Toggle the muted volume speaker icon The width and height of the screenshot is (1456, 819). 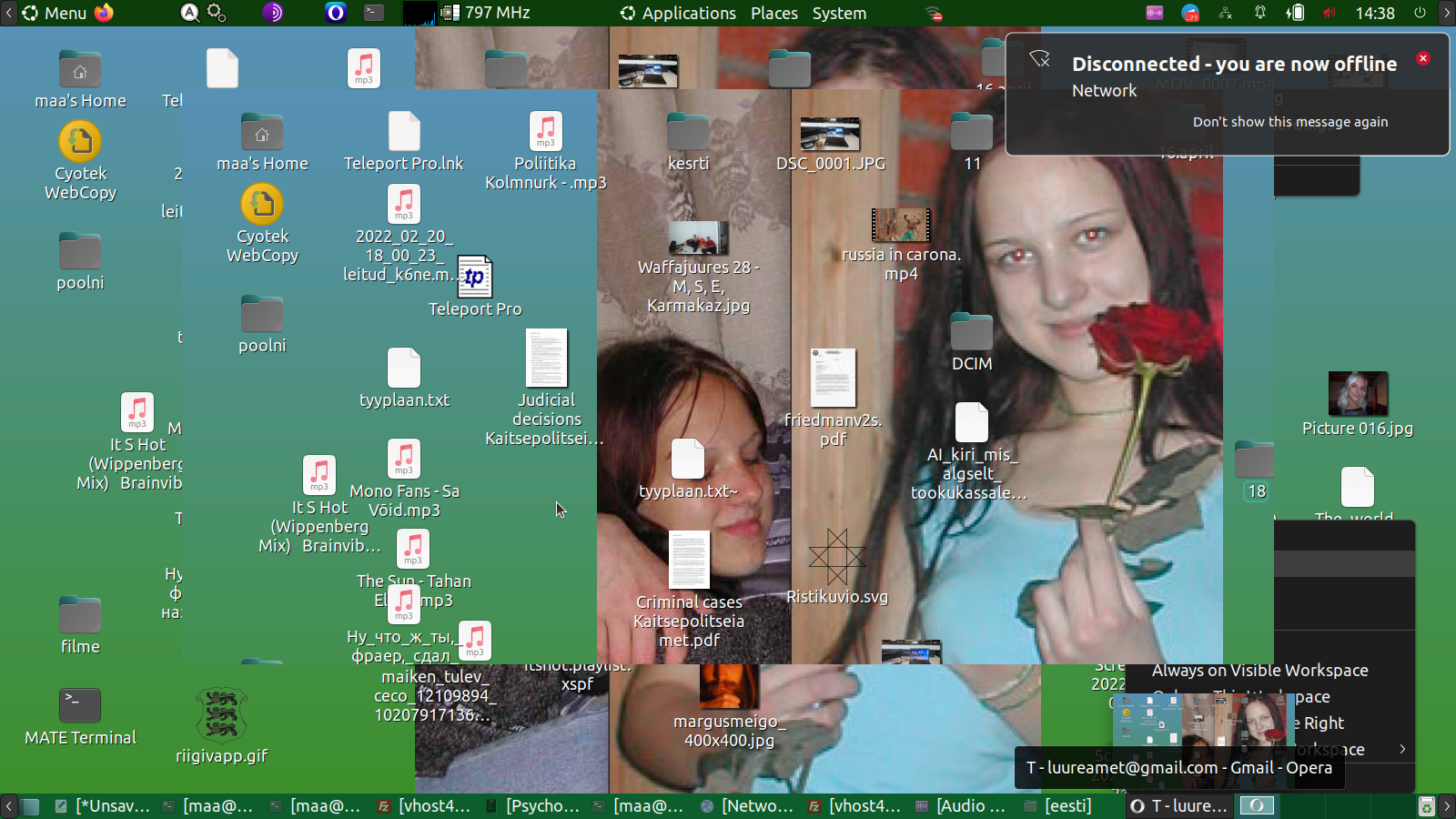coord(1330,13)
